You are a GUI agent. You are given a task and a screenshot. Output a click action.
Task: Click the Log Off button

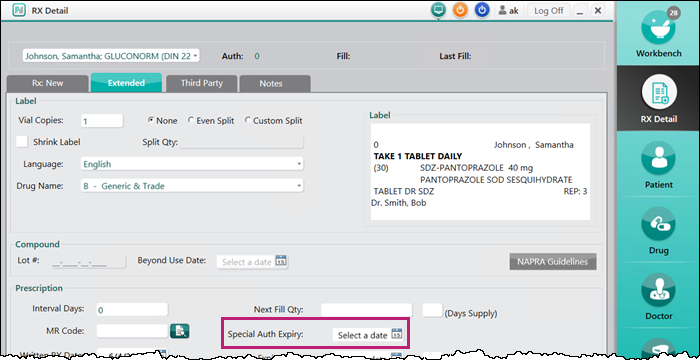[549, 11]
